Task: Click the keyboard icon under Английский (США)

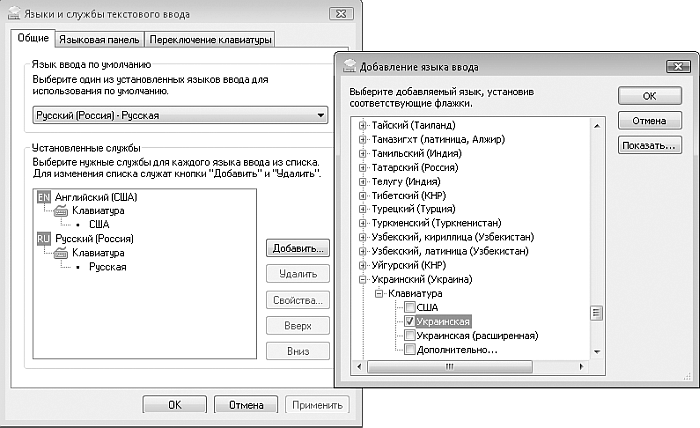Action: [x=60, y=212]
